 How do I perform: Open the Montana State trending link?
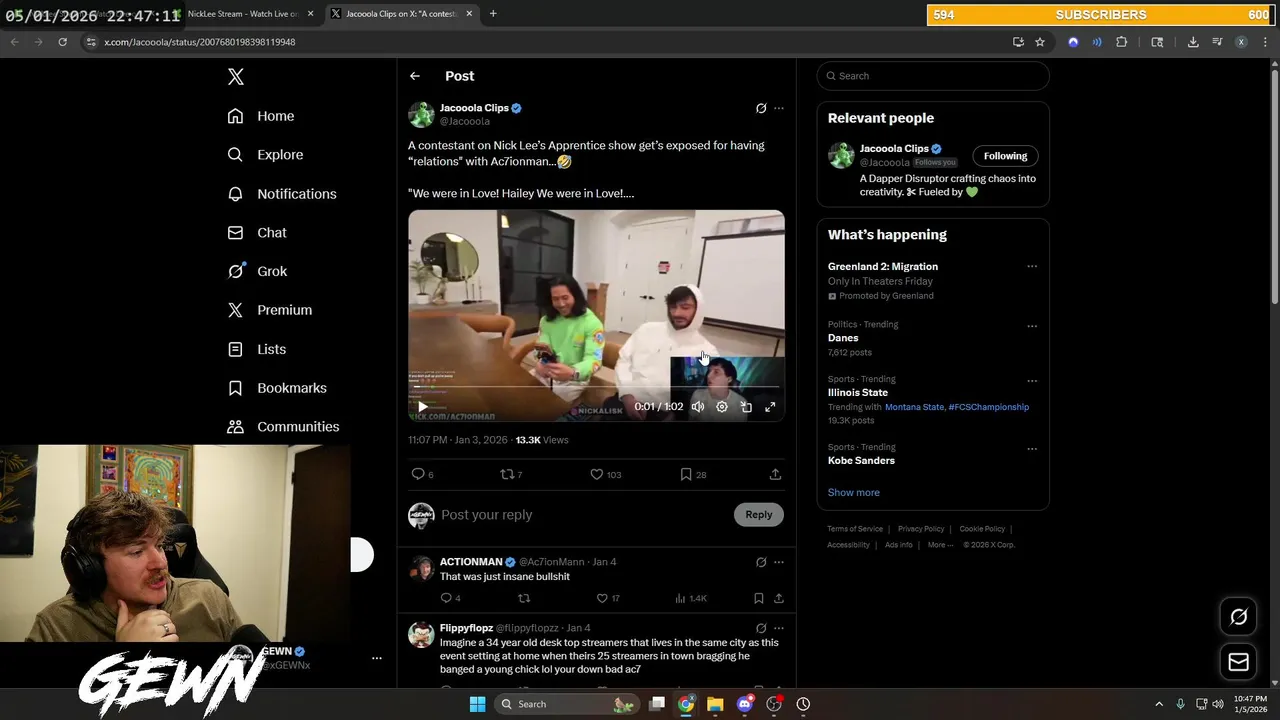pos(915,407)
